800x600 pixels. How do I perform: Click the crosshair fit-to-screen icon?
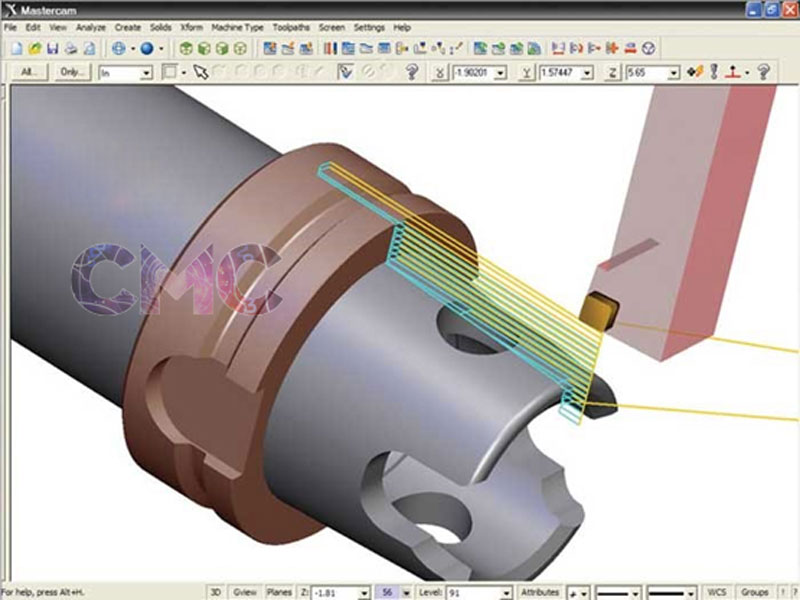[x=118, y=48]
